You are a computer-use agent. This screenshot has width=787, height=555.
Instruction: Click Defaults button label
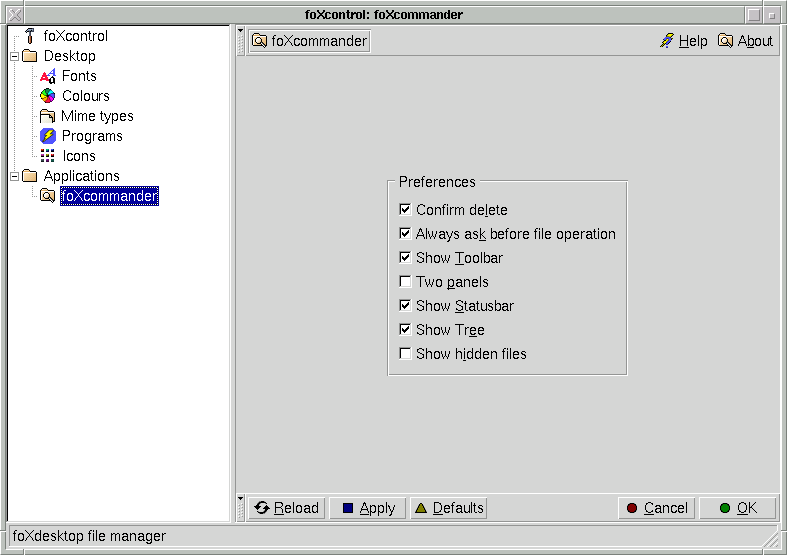pyautogui.click(x=458, y=508)
